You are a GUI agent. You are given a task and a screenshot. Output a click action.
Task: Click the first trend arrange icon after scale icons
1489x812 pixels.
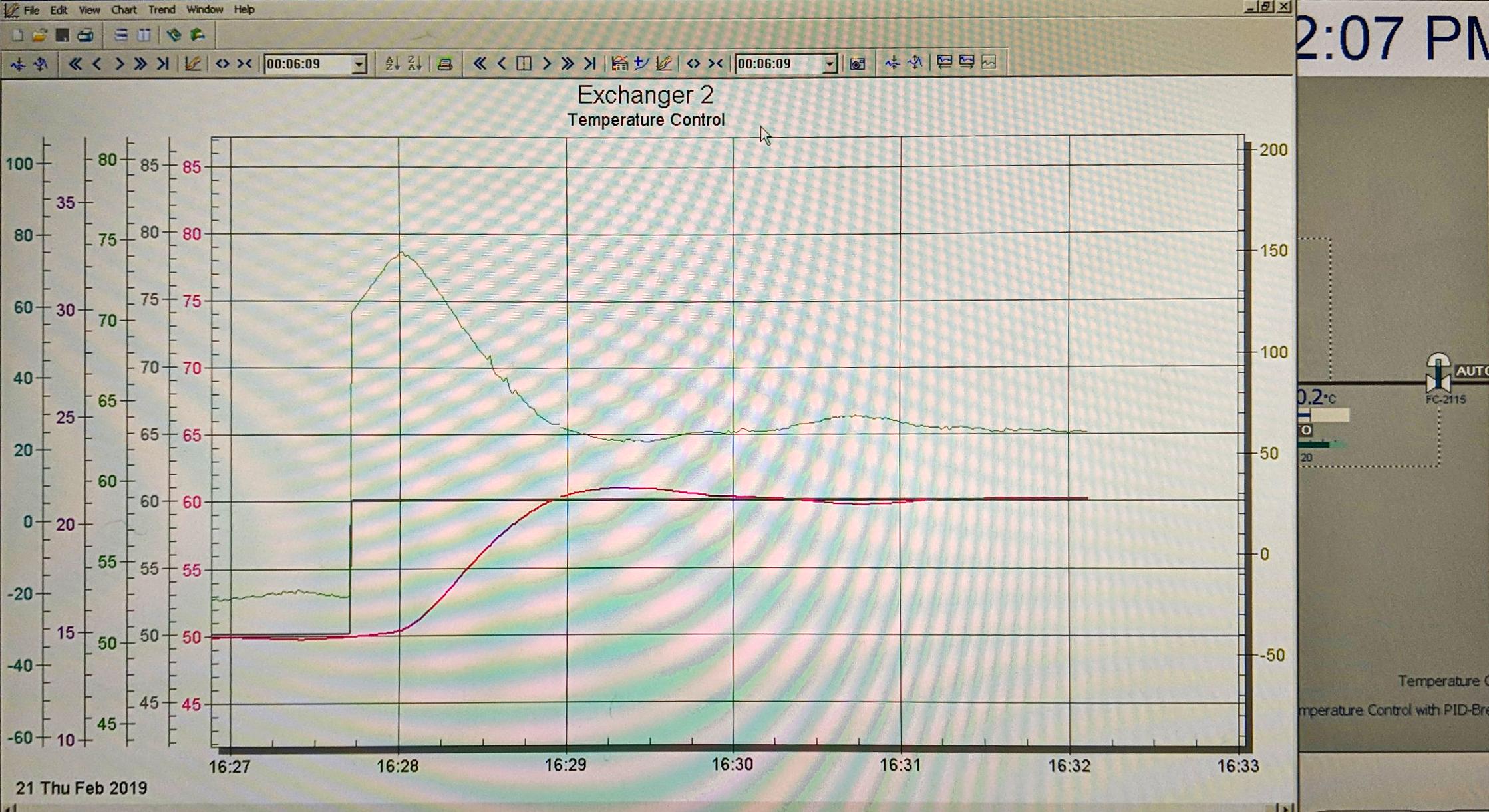point(944,63)
